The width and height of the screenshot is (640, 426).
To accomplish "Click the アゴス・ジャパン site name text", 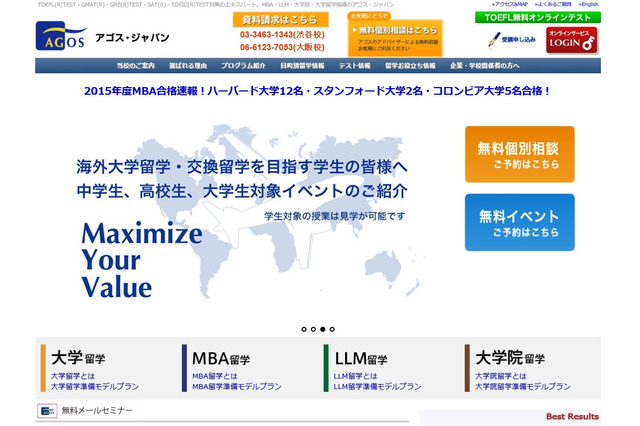I will click(132, 38).
